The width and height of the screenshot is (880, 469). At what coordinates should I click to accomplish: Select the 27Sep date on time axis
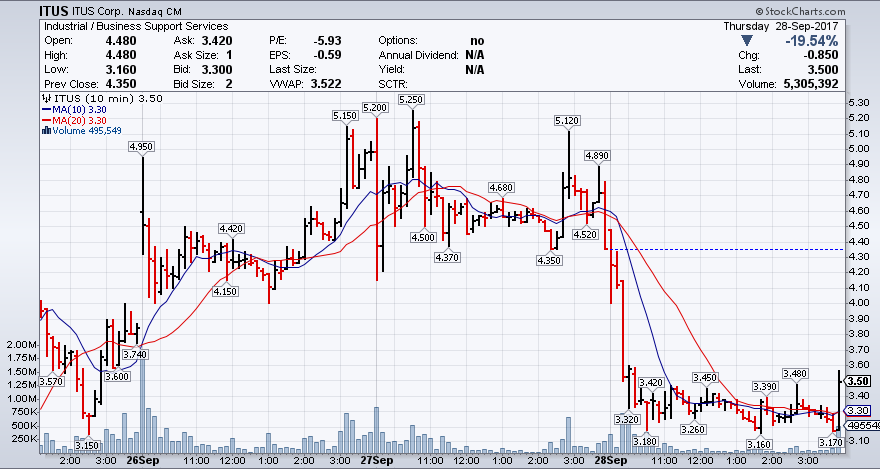[x=375, y=462]
